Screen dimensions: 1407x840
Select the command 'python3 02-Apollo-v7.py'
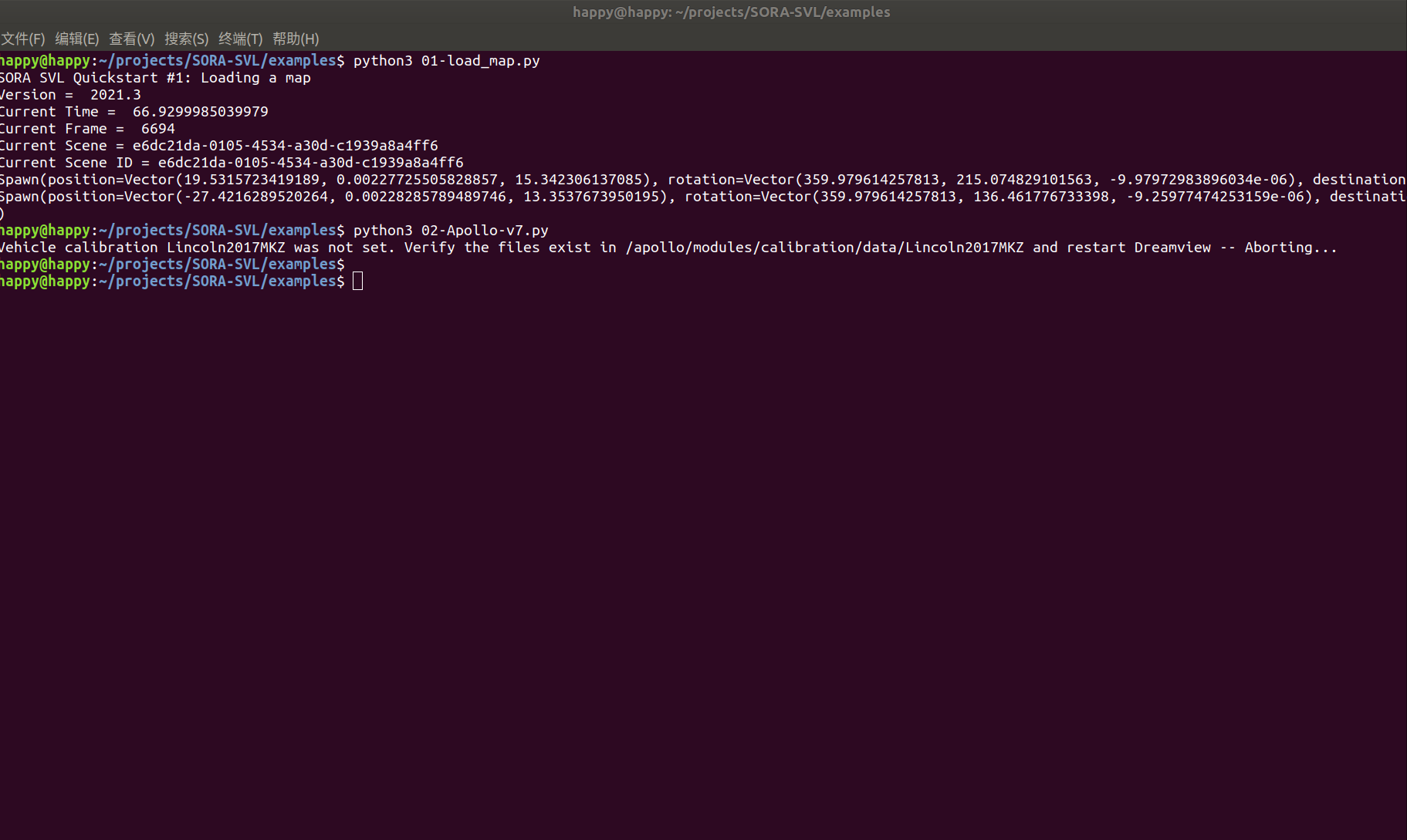click(x=450, y=230)
